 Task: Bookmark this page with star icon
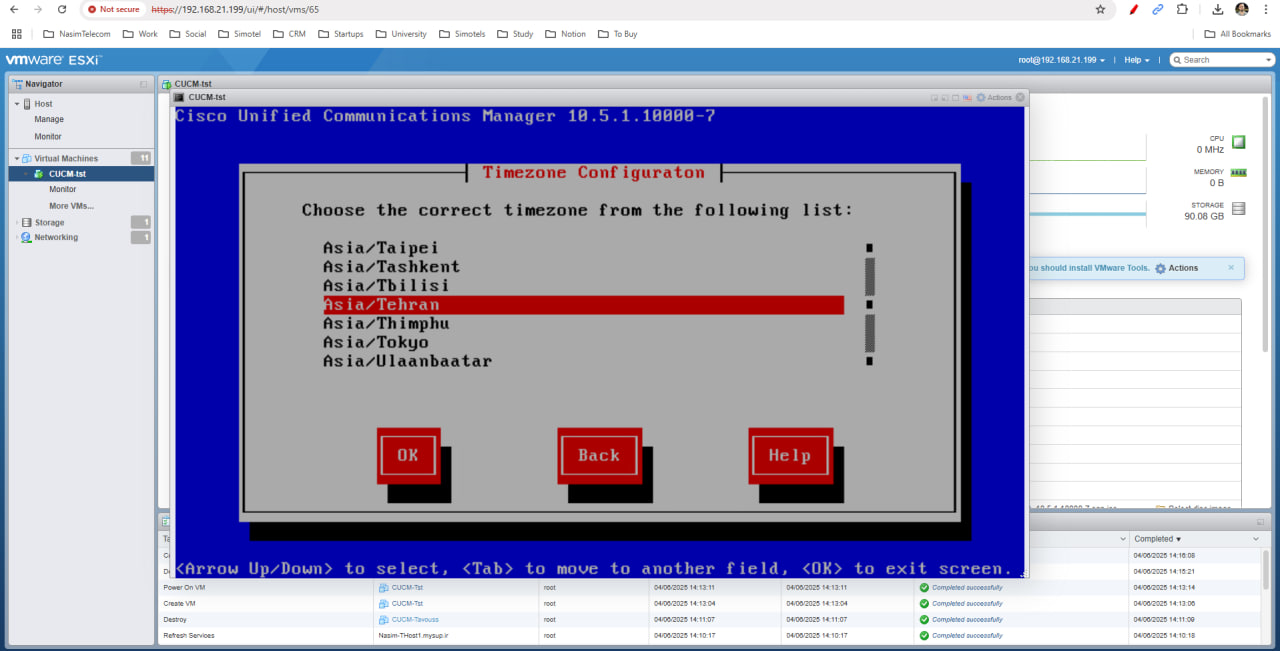coord(1101,9)
